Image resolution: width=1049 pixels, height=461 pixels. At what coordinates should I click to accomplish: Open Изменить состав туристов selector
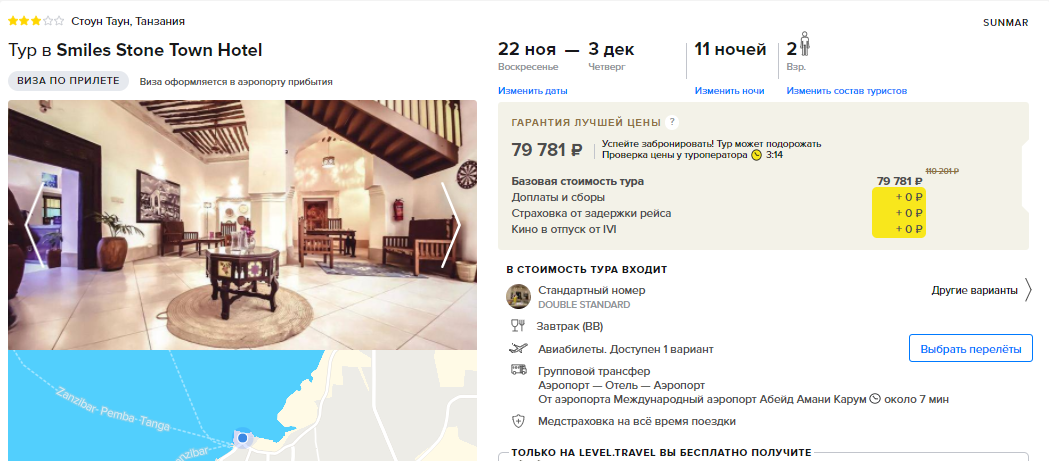[x=847, y=91]
